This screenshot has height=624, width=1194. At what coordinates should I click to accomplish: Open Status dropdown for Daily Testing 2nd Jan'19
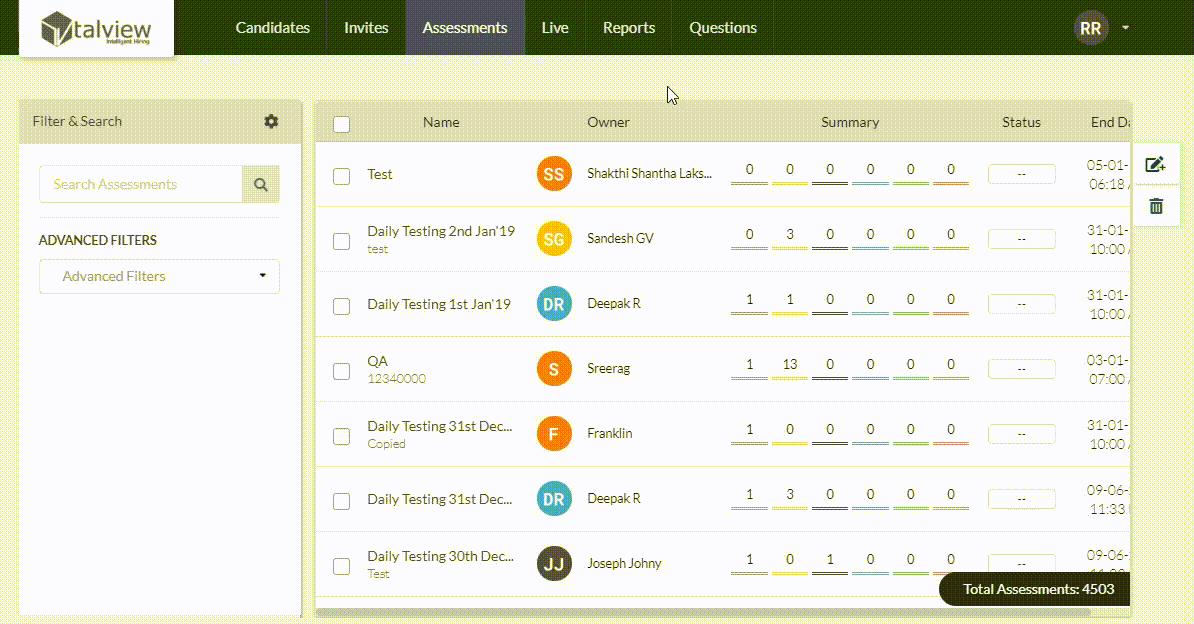1021,238
